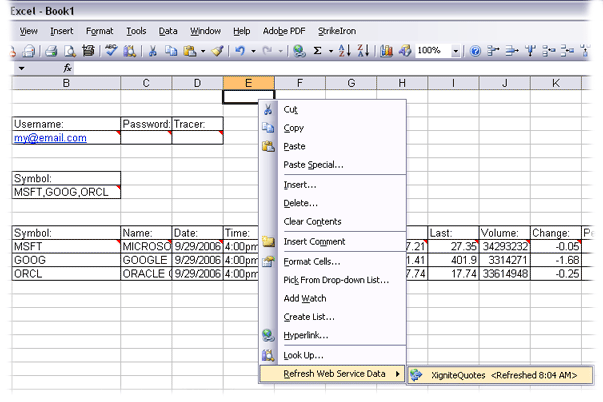
Task: Select the Volume cell 34293232
Action: click(x=505, y=247)
